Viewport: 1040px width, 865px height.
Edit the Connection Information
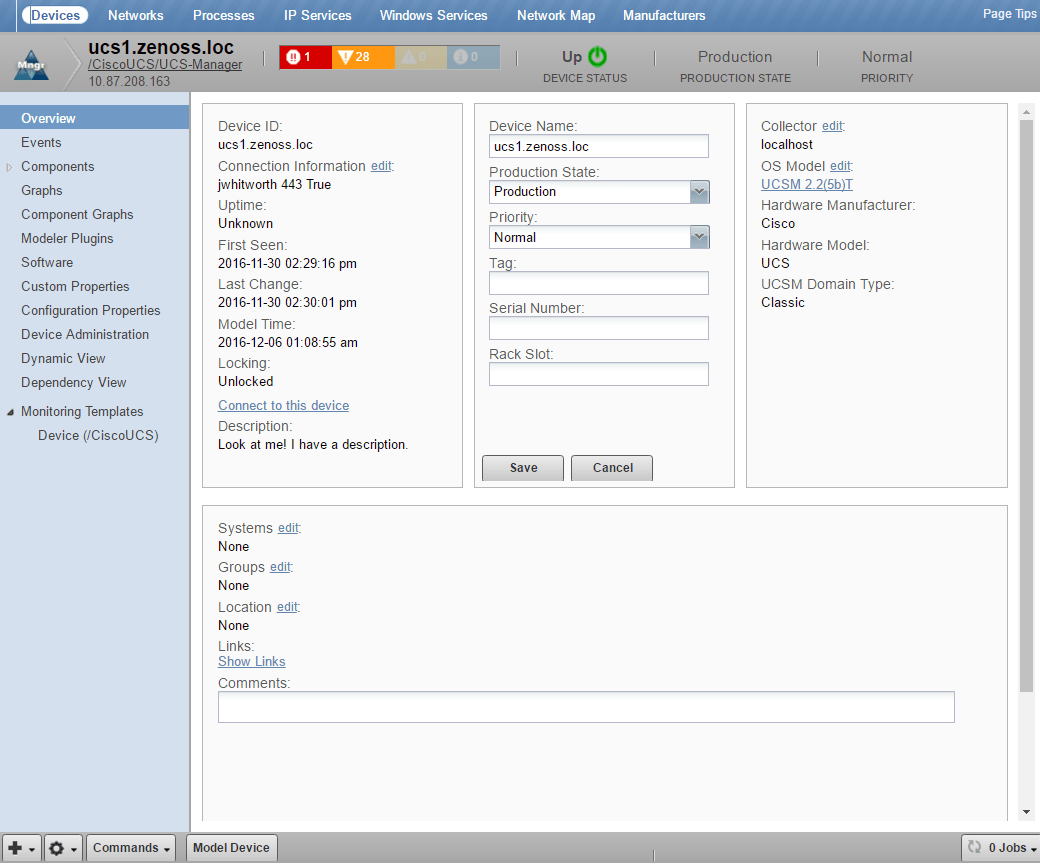[x=381, y=166]
